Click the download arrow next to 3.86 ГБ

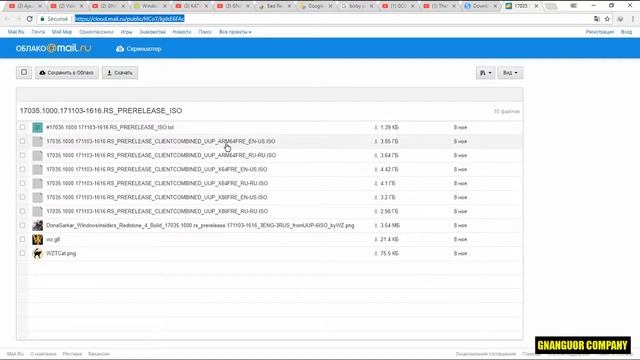pyautogui.click(x=376, y=141)
